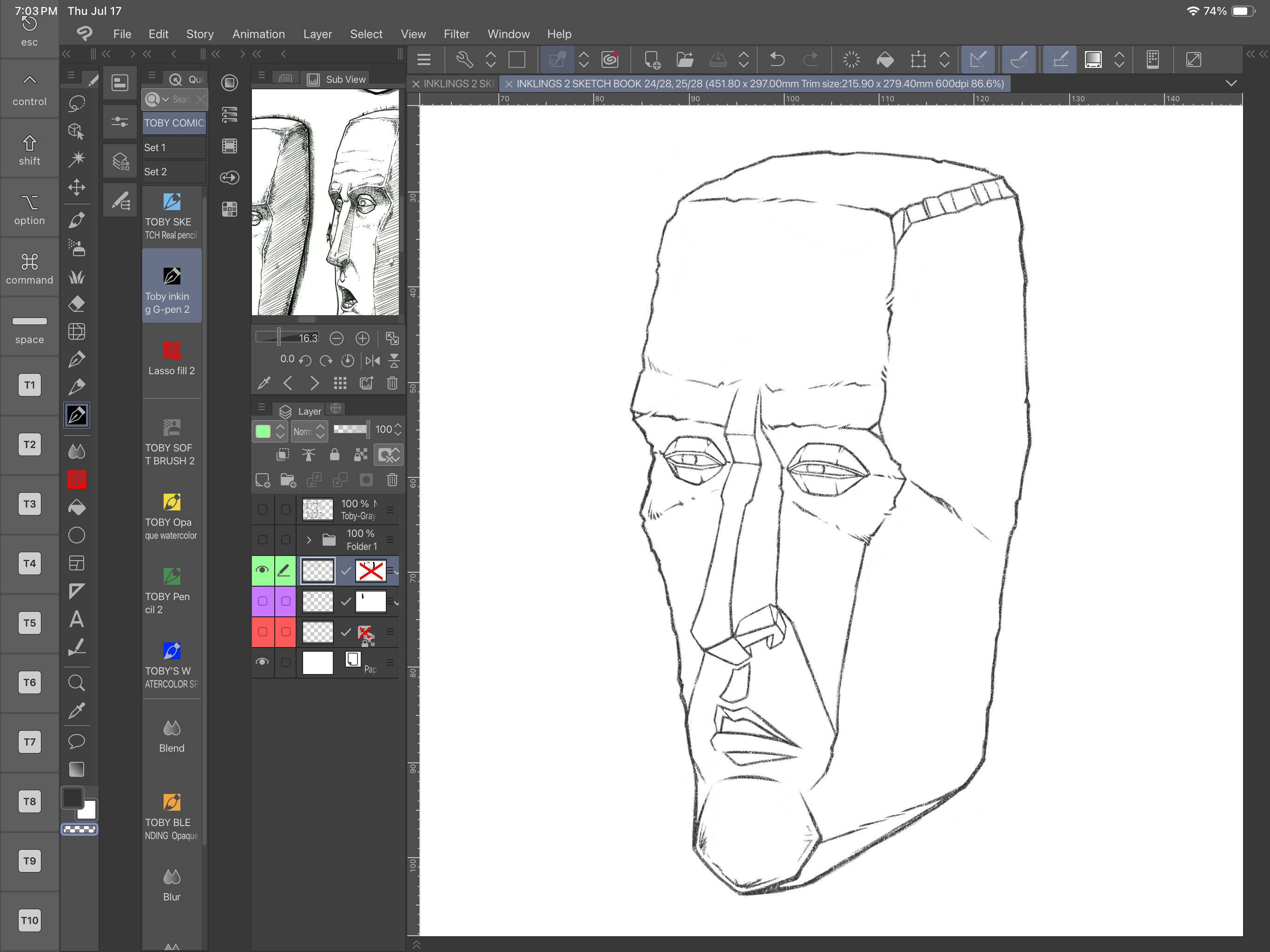The width and height of the screenshot is (1270, 952).
Task: Select the Move layer tool
Action: [76, 187]
